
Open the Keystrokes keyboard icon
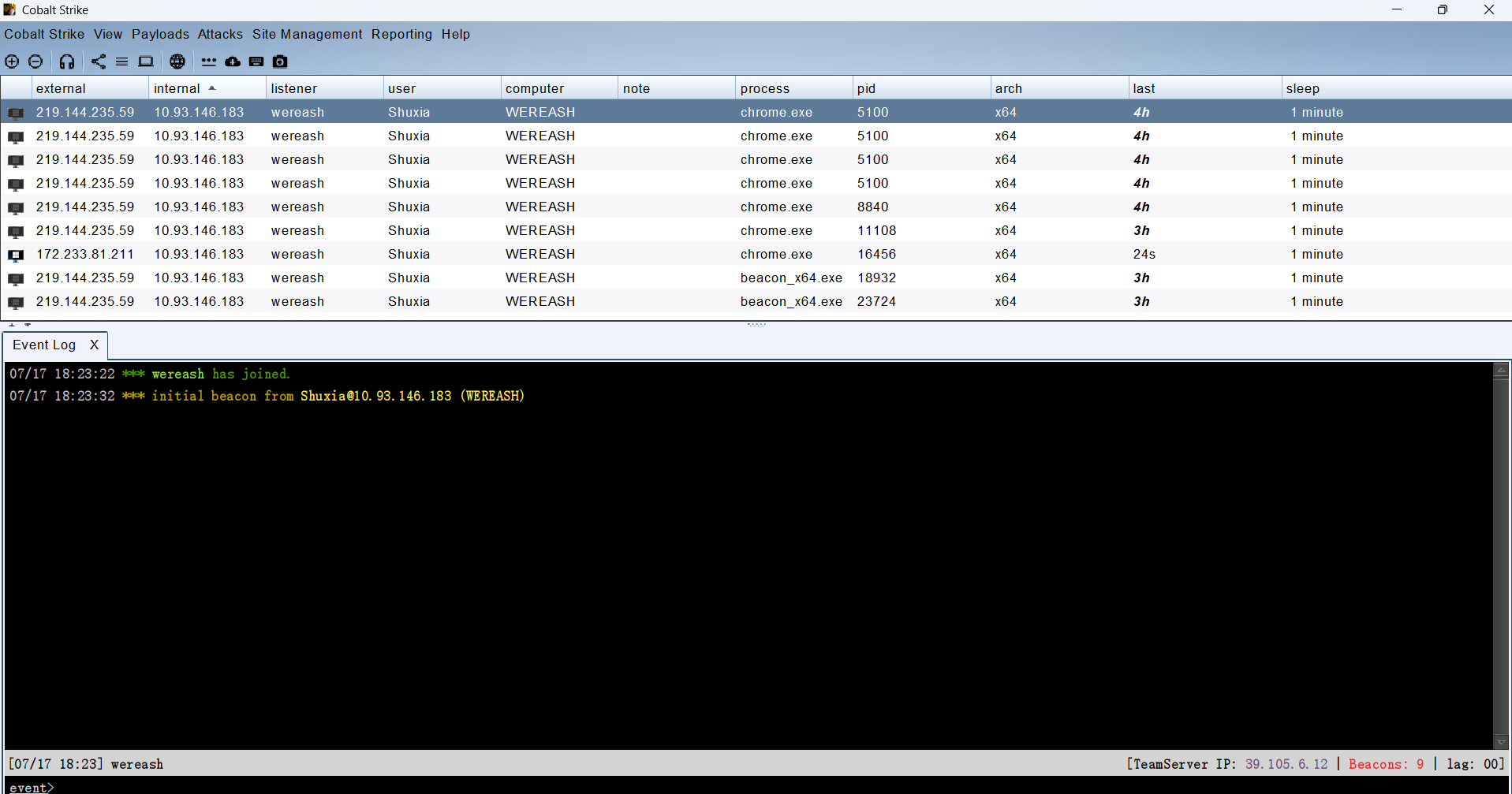pyautogui.click(x=256, y=62)
